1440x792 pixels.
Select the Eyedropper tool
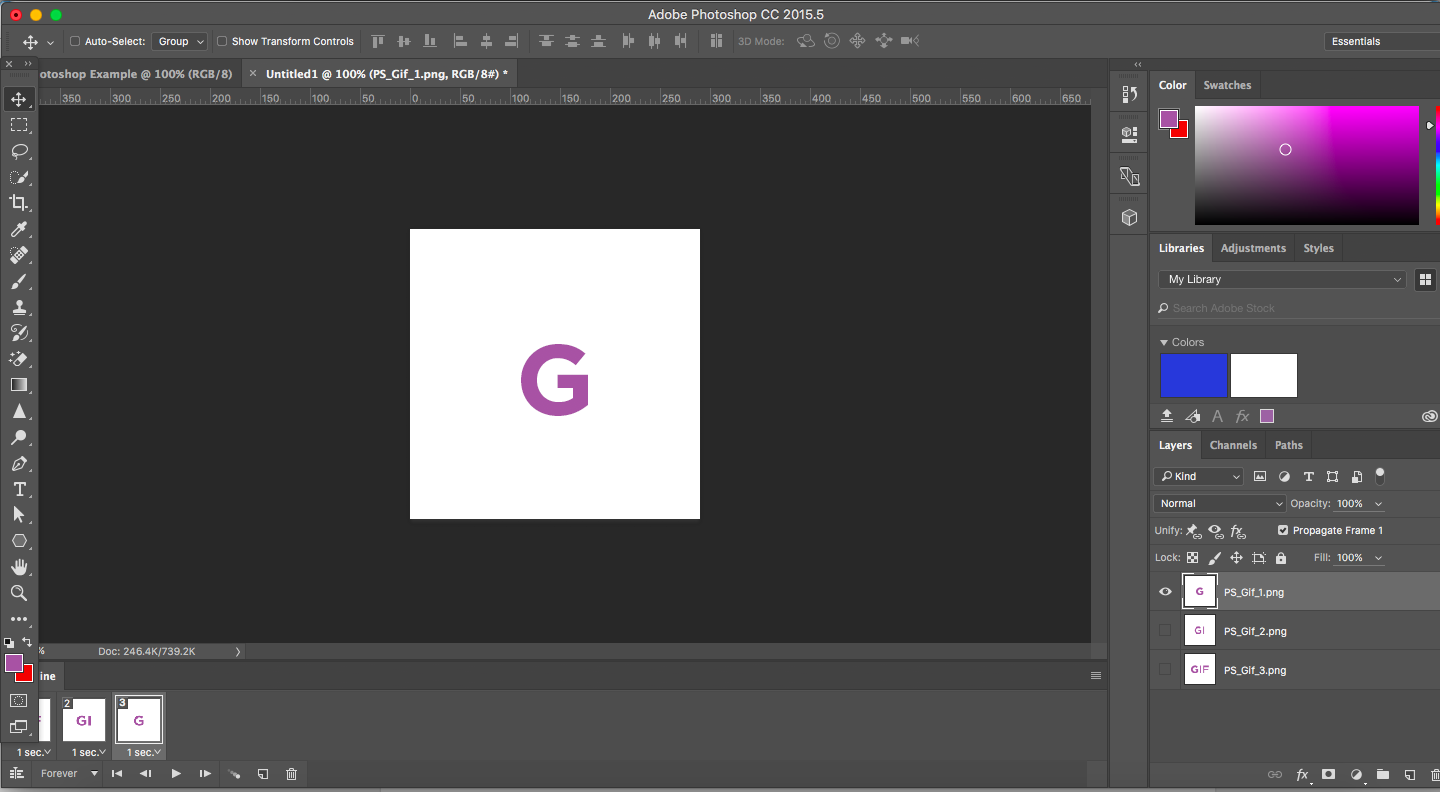(x=19, y=230)
